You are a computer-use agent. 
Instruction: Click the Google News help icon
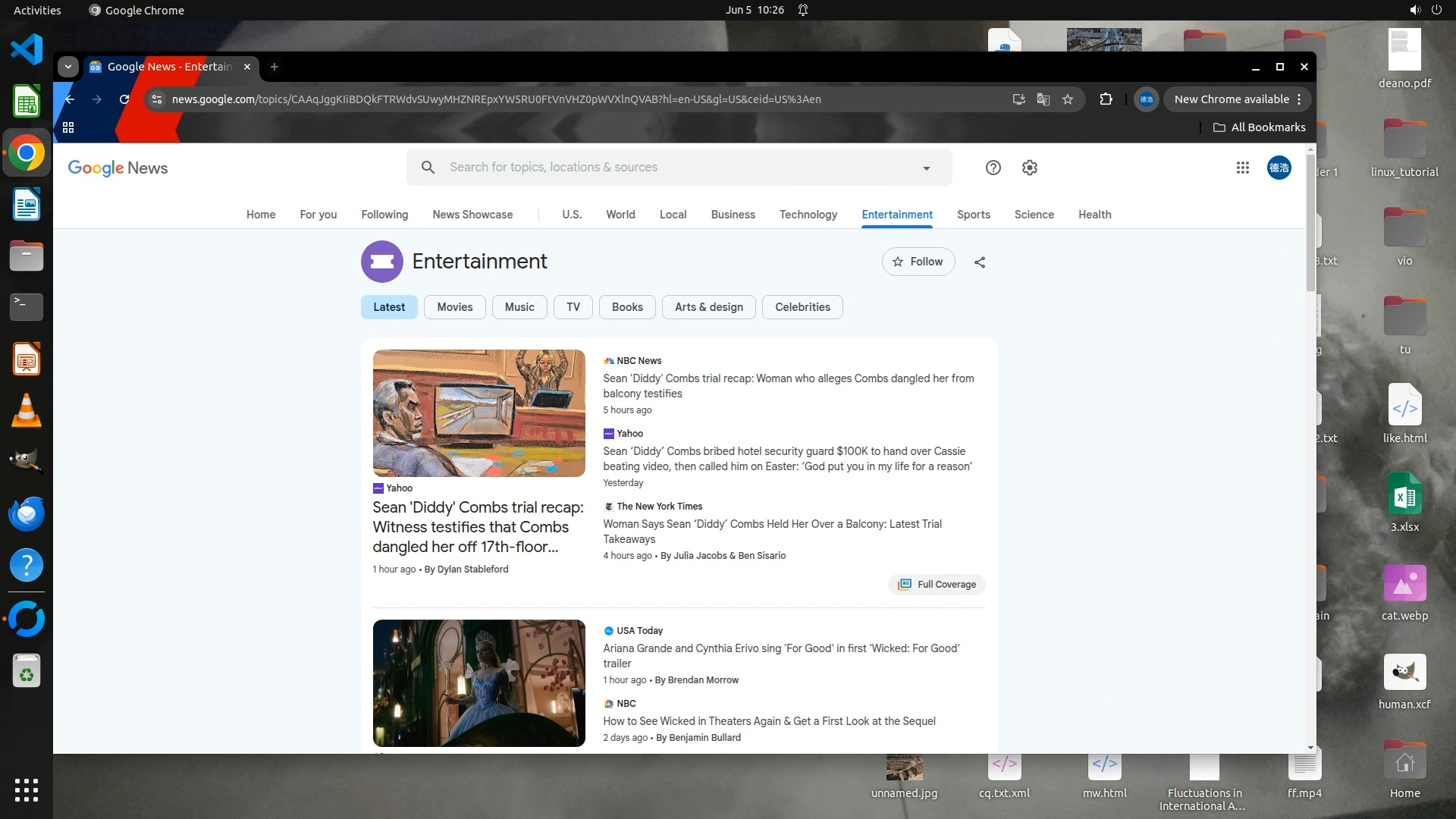tap(993, 168)
